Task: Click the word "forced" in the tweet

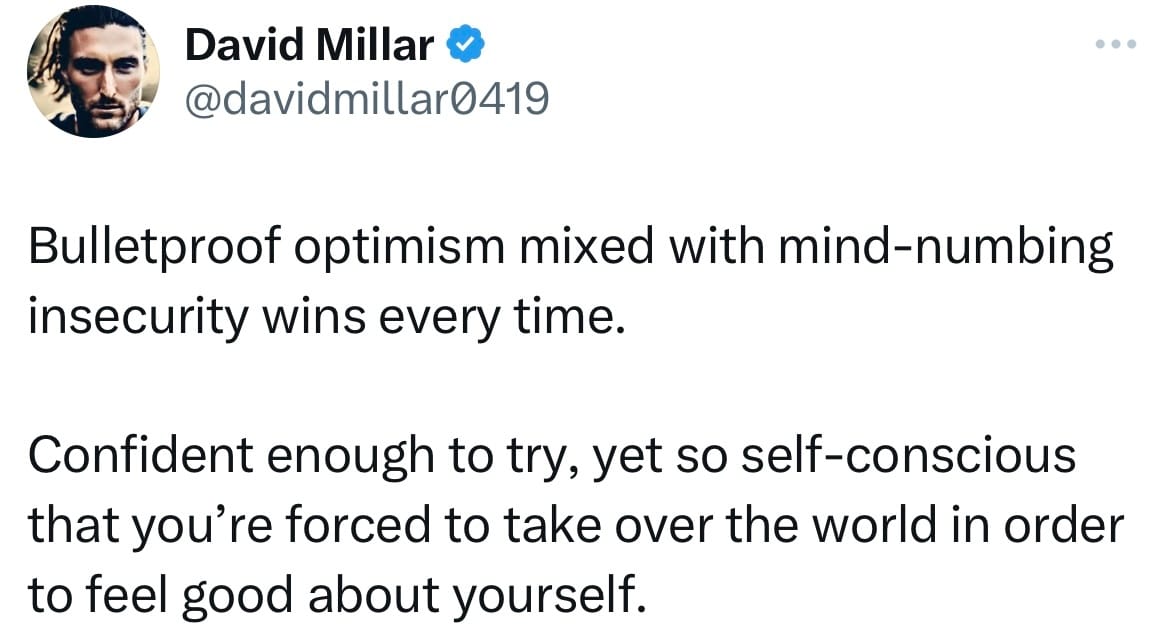Action: click(x=358, y=525)
